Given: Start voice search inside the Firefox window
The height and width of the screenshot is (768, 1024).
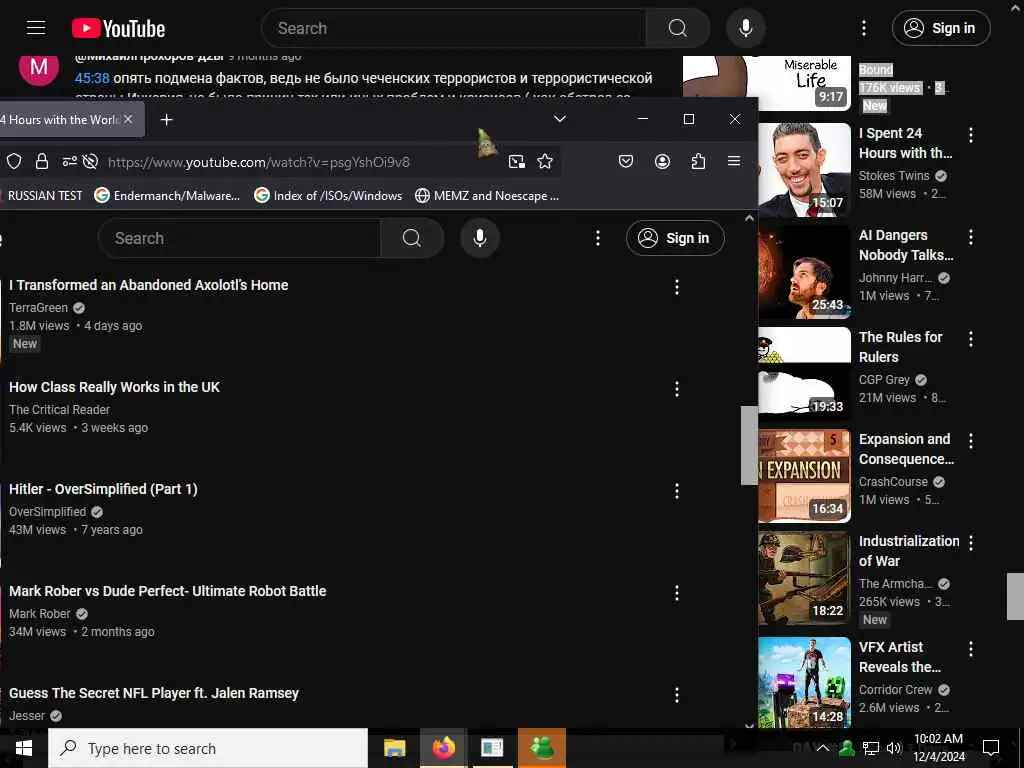Looking at the screenshot, I should tap(479, 238).
